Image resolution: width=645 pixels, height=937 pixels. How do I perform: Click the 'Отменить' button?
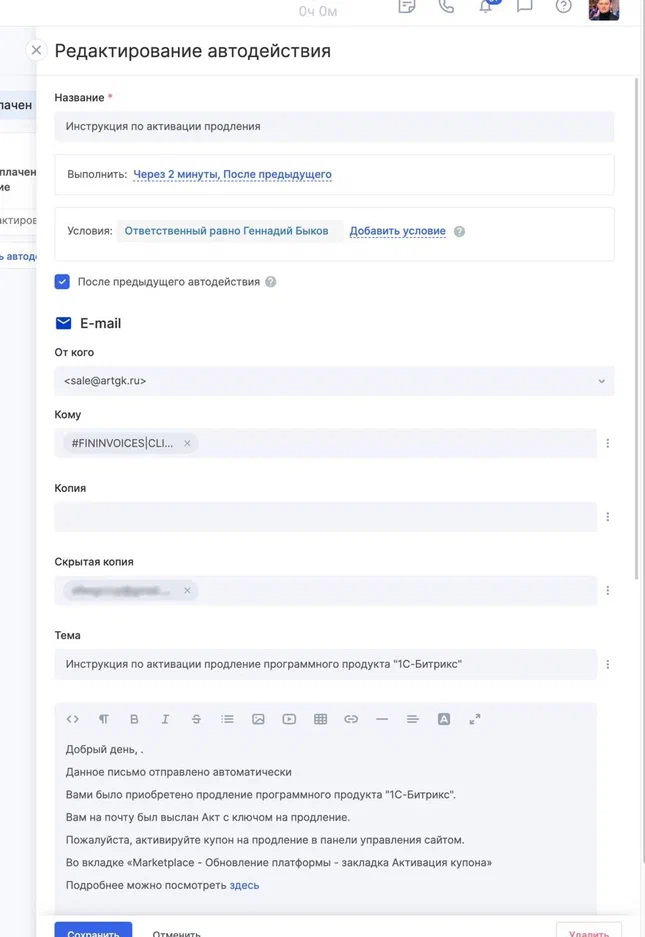(x=176, y=932)
